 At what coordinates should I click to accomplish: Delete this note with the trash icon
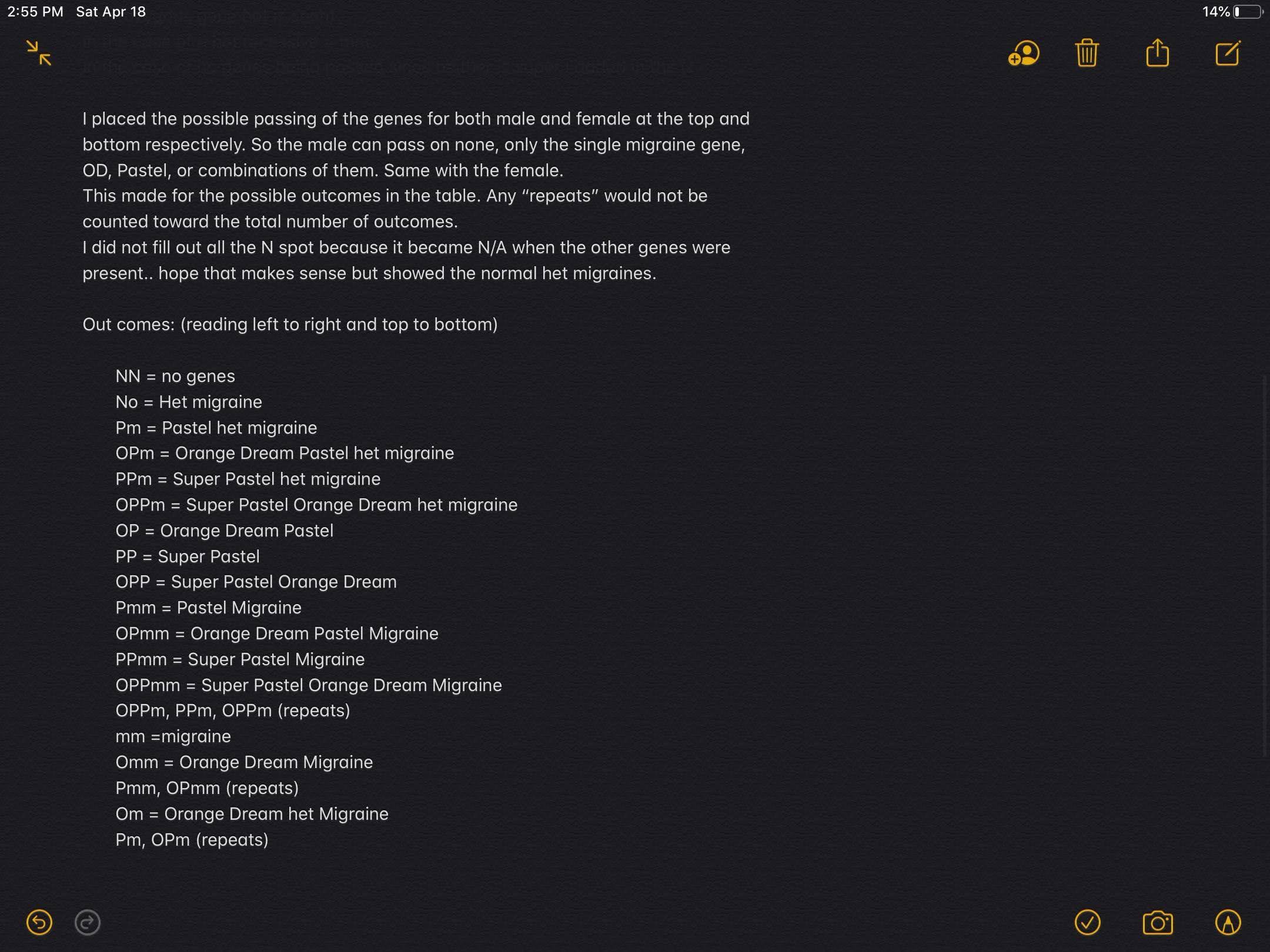tap(1087, 53)
